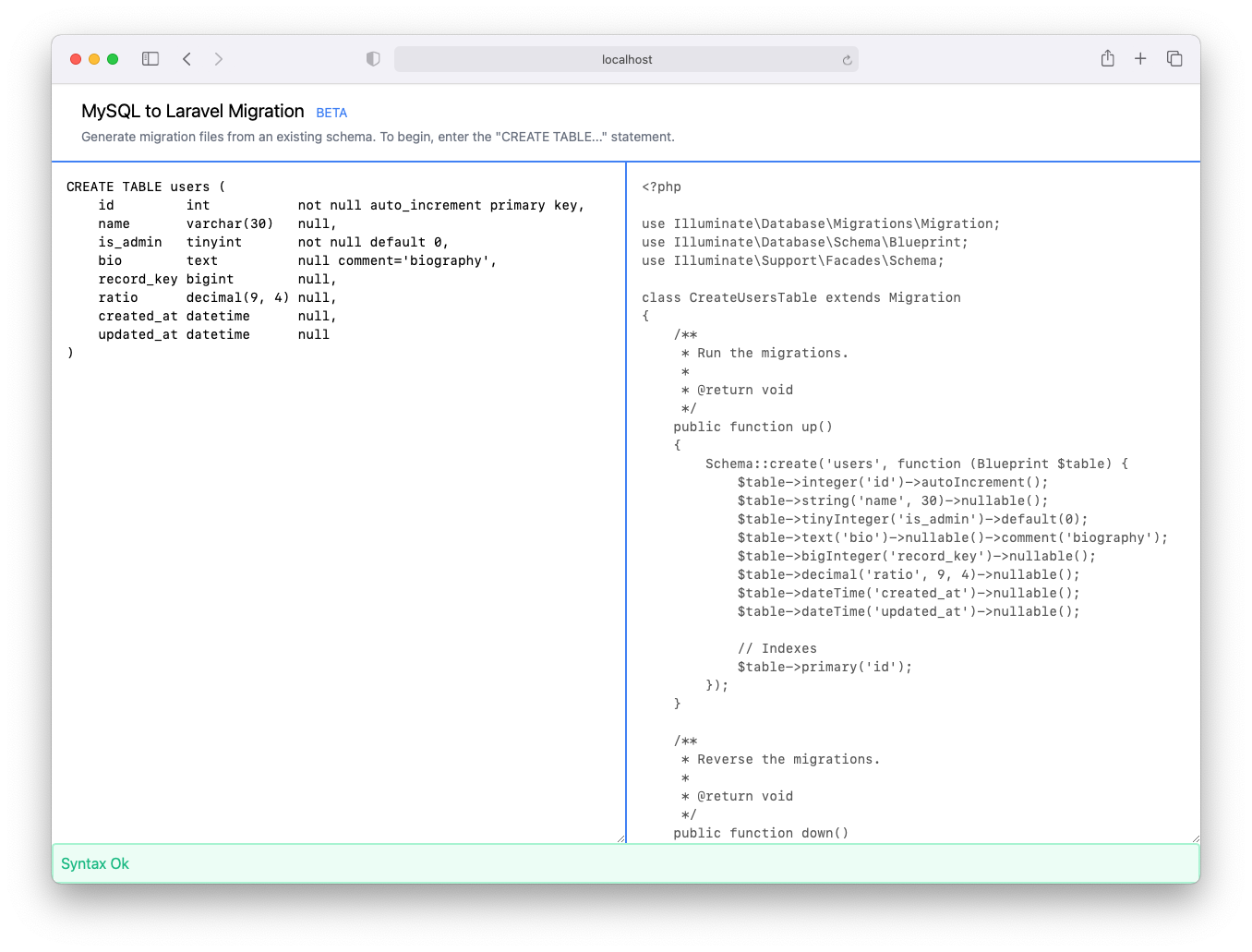Viewport: 1252px width, 952px height.
Task: Select the CreateUsersTable class name text
Action: 750,297
